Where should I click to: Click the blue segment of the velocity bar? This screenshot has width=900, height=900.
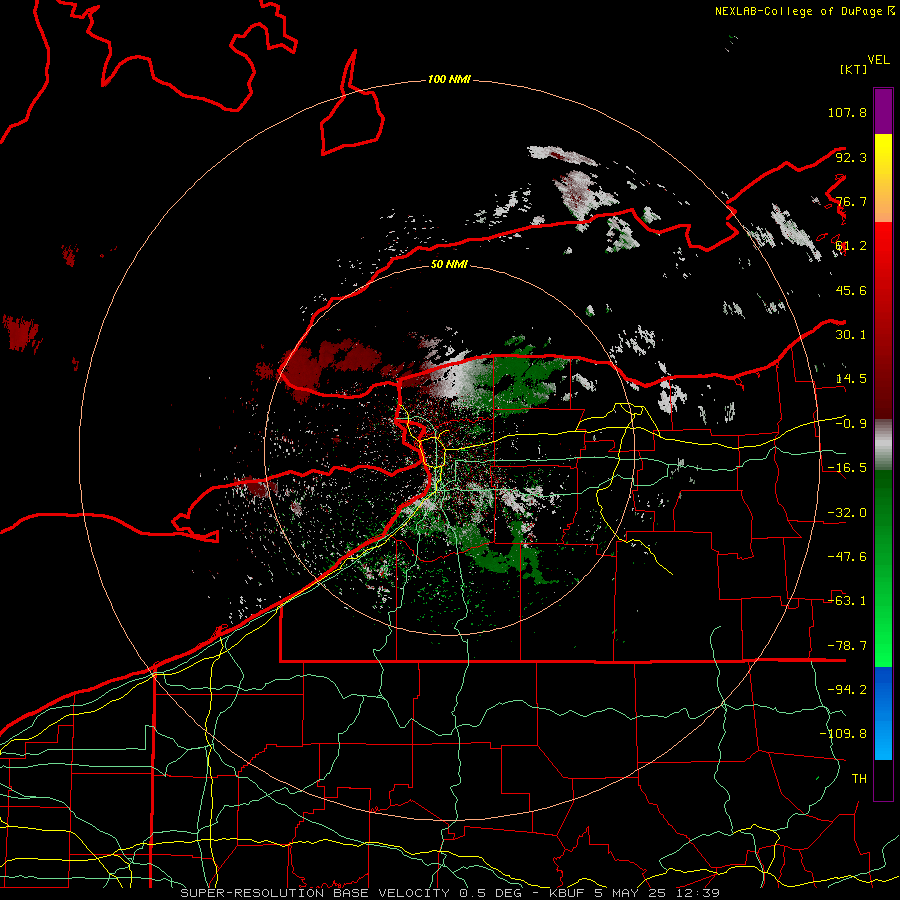[x=883, y=713]
